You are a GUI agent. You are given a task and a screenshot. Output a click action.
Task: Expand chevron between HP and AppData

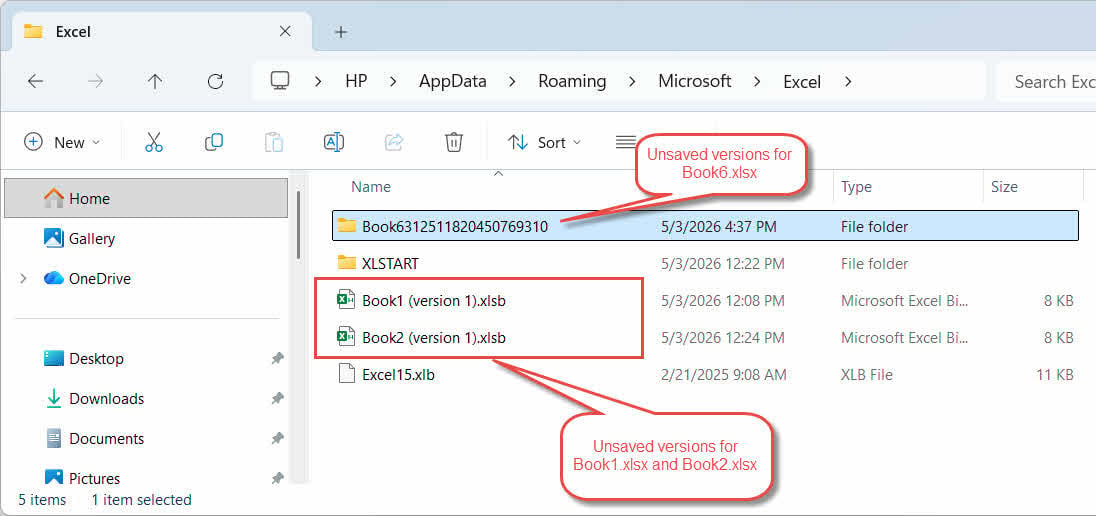click(x=393, y=82)
